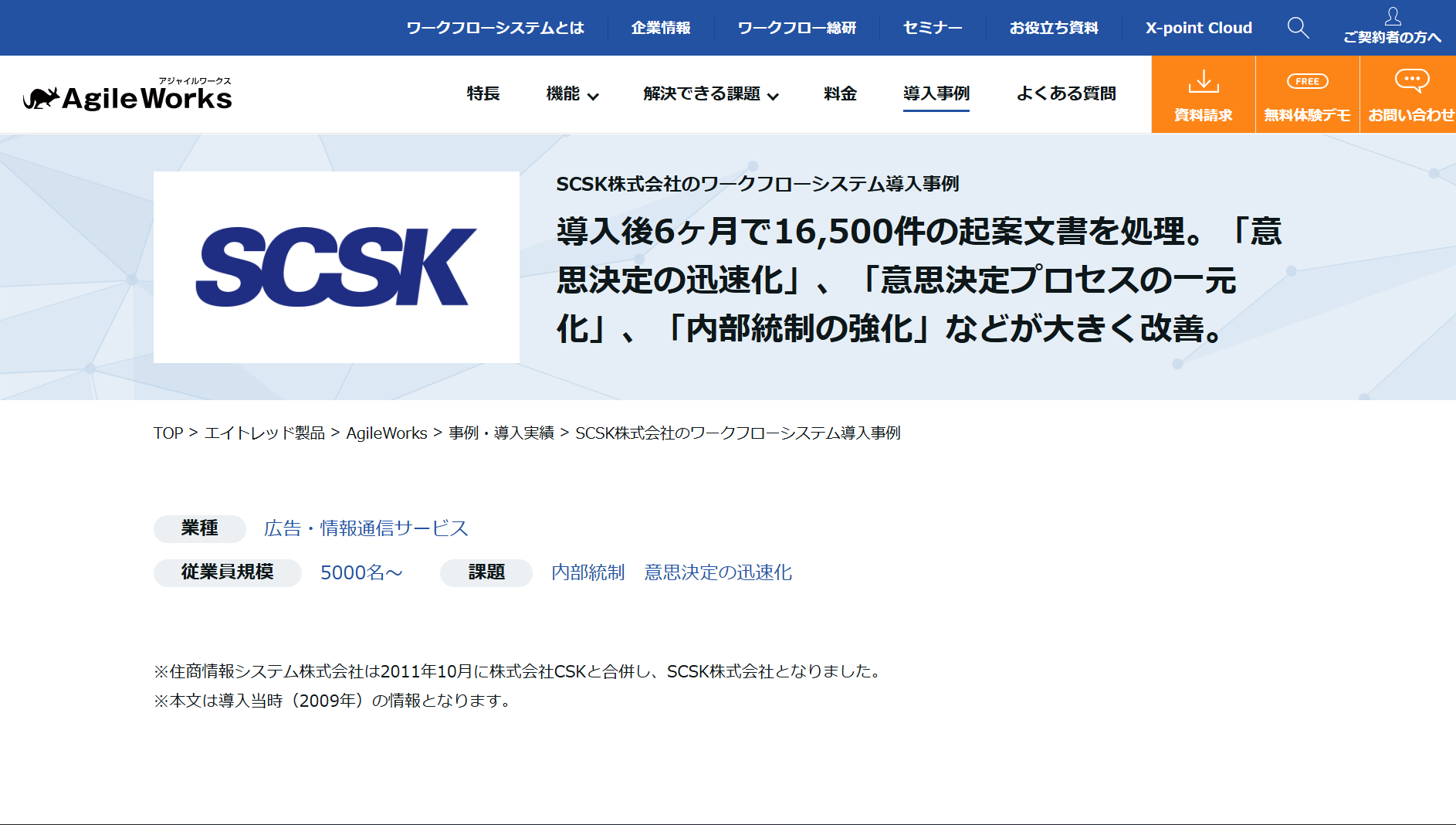Click the search magnifier icon
The width and height of the screenshot is (1456, 825).
pos(1298,28)
